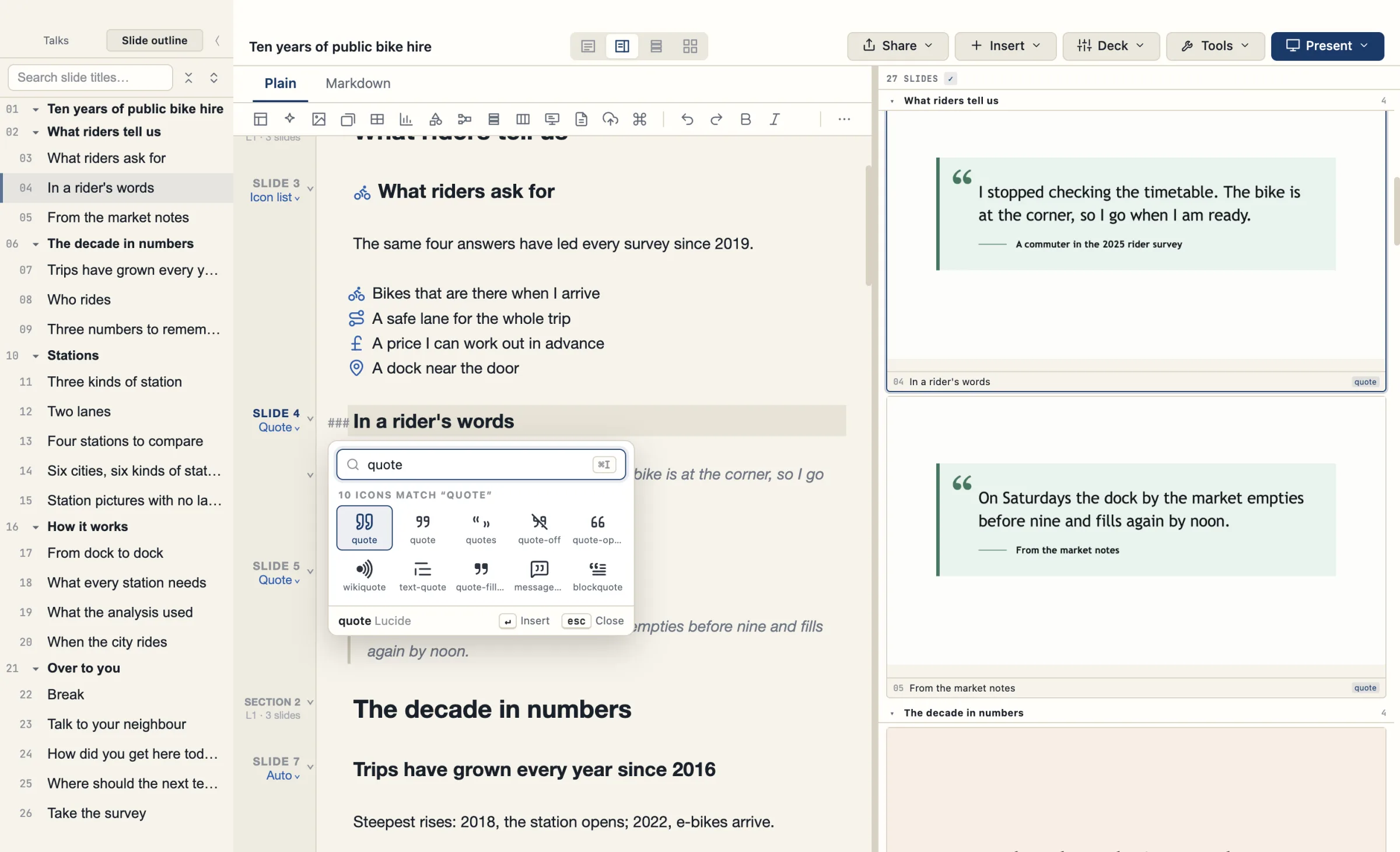1400x852 pixels.
Task: Click the columns layout icon
Action: 523,119
